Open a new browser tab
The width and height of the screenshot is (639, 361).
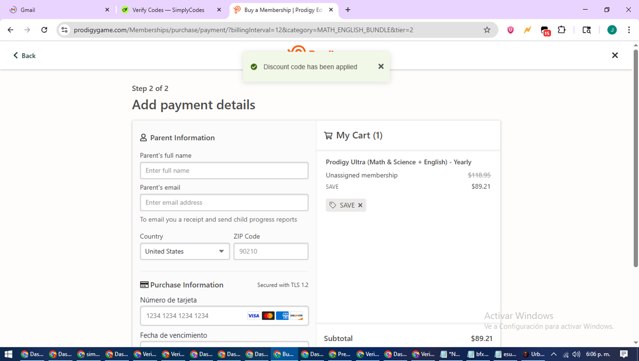click(348, 10)
